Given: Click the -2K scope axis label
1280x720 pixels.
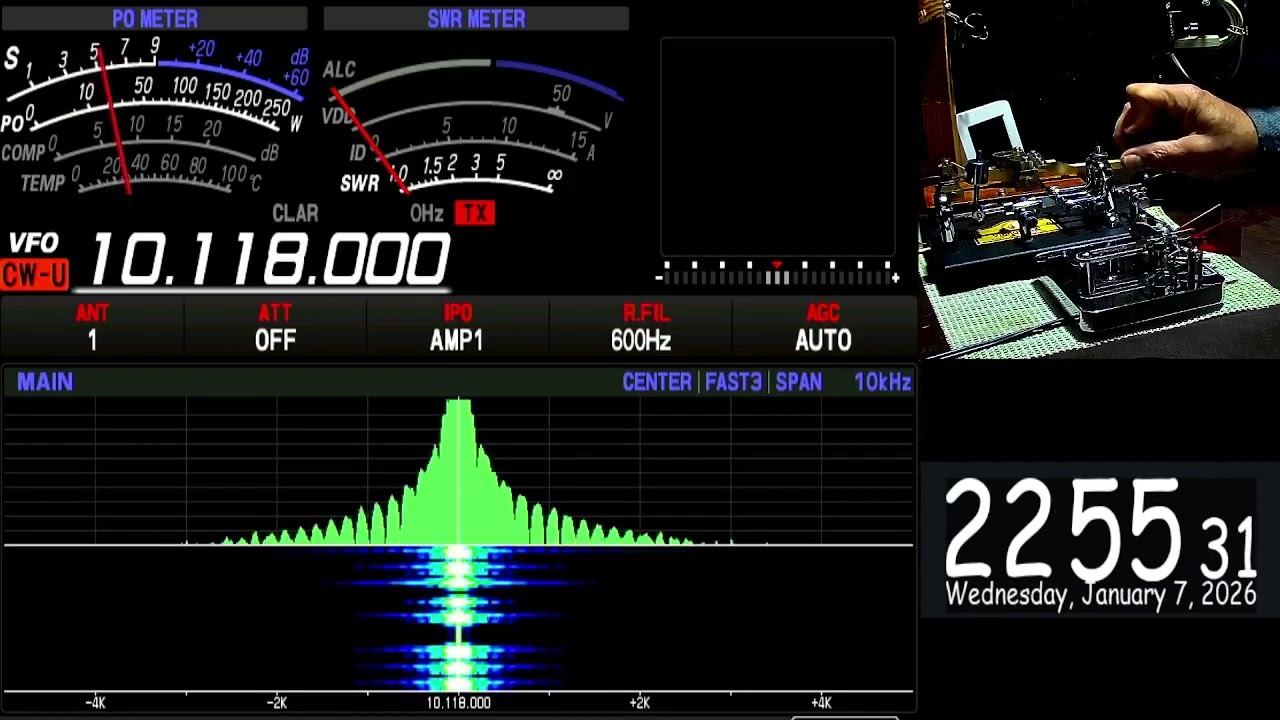Looking at the screenshot, I should (x=277, y=703).
